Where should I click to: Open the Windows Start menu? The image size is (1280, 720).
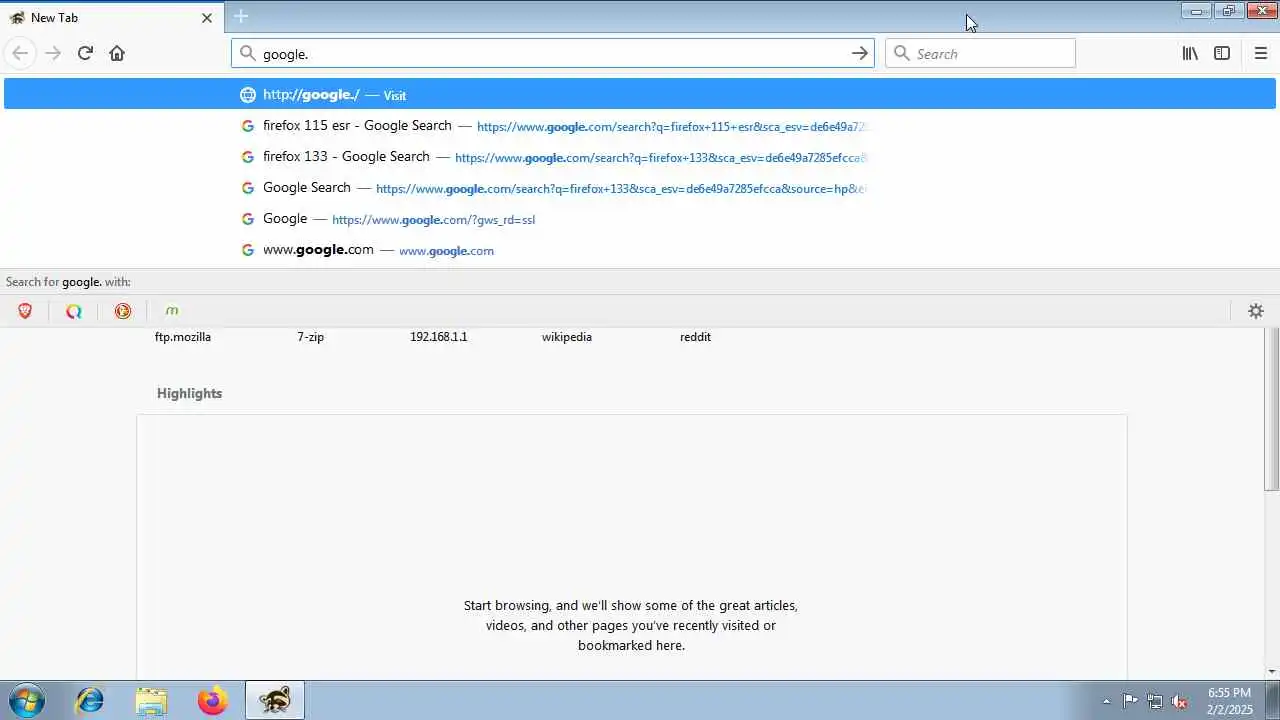pyautogui.click(x=27, y=701)
